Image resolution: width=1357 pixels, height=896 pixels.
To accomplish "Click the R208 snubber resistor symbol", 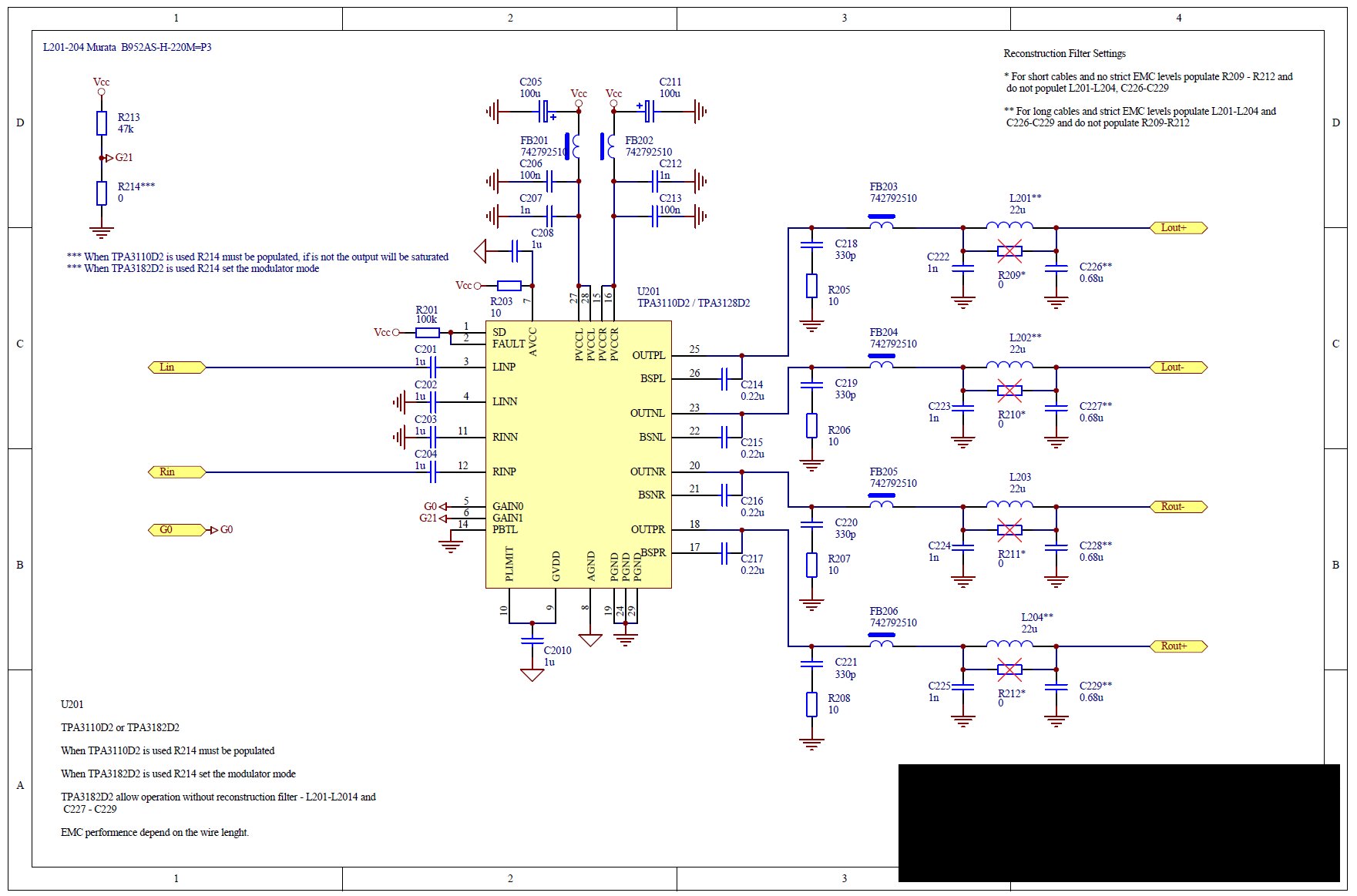I will (811, 704).
